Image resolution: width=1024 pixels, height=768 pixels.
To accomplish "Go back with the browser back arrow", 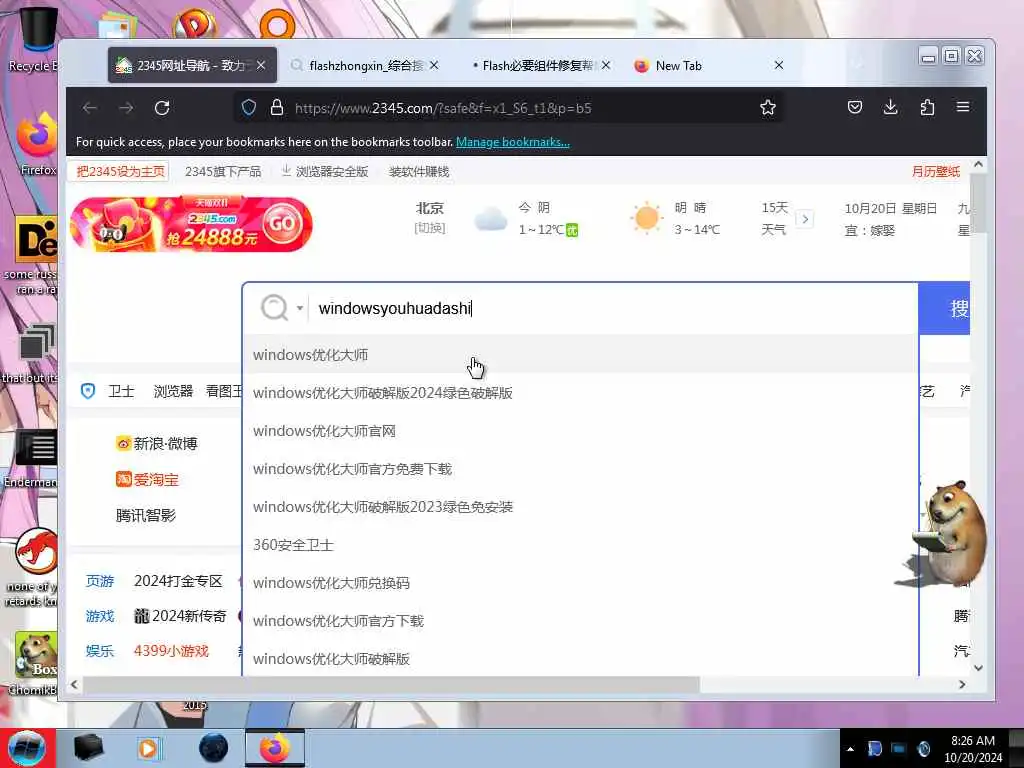I will pyautogui.click(x=90, y=108).
